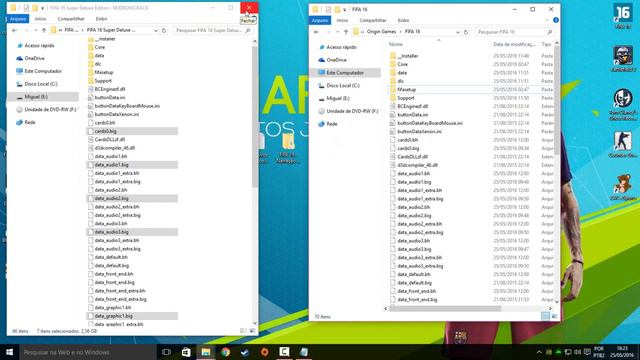Click Back arrow in left Explorer window
Viewport: 640px width, 360px height.
(15, 31)
